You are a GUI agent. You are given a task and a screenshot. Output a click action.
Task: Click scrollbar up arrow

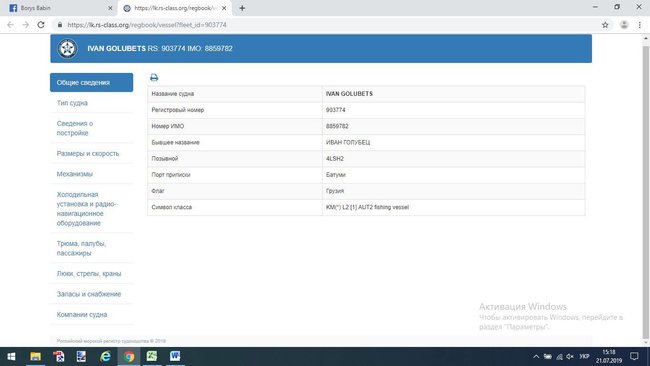pyautogui.click(x=645, y=38)
